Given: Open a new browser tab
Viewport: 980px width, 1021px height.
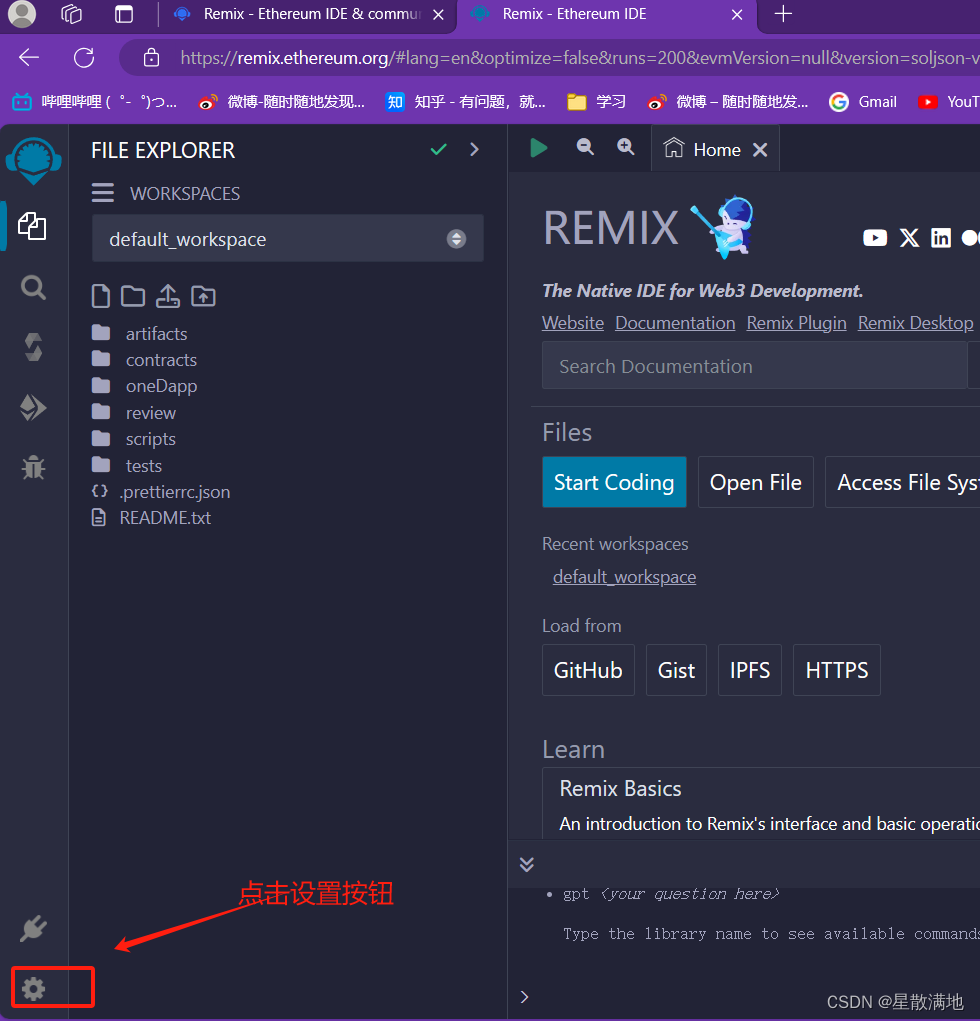Looking at the screenshot, I should (x=783, y=14).
